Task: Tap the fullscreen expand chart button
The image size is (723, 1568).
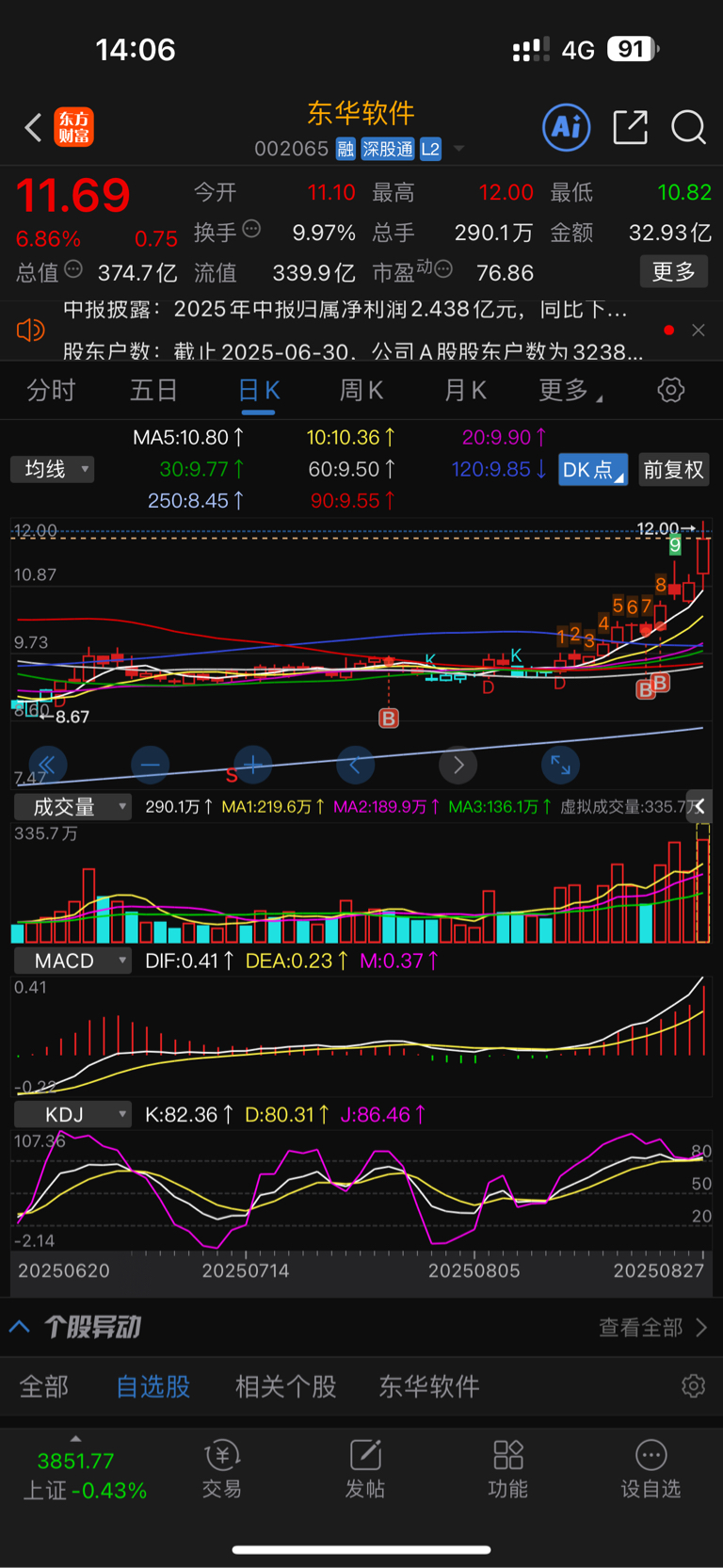Action: click(x=560, y=765)
